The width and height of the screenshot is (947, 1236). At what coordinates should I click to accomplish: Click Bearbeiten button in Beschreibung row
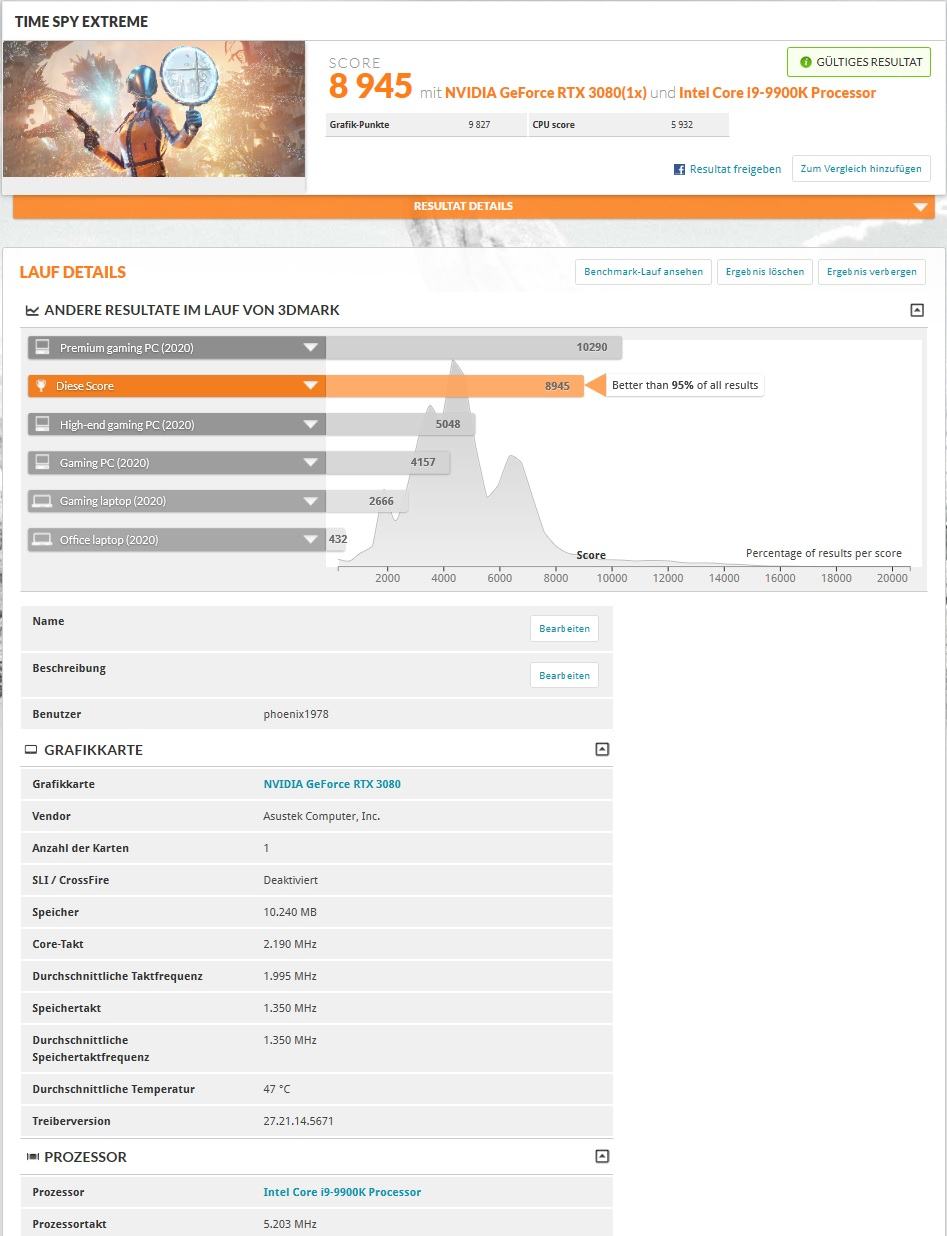click(x=564, y=676)
